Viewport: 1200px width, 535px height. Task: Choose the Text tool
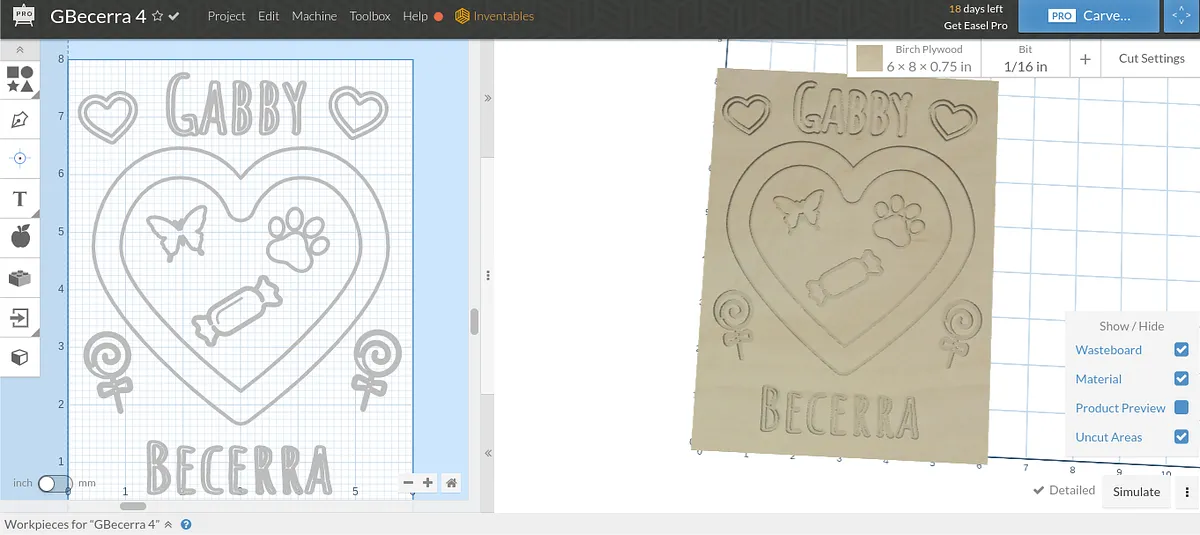pyautogui.click(x=19, y=198)
